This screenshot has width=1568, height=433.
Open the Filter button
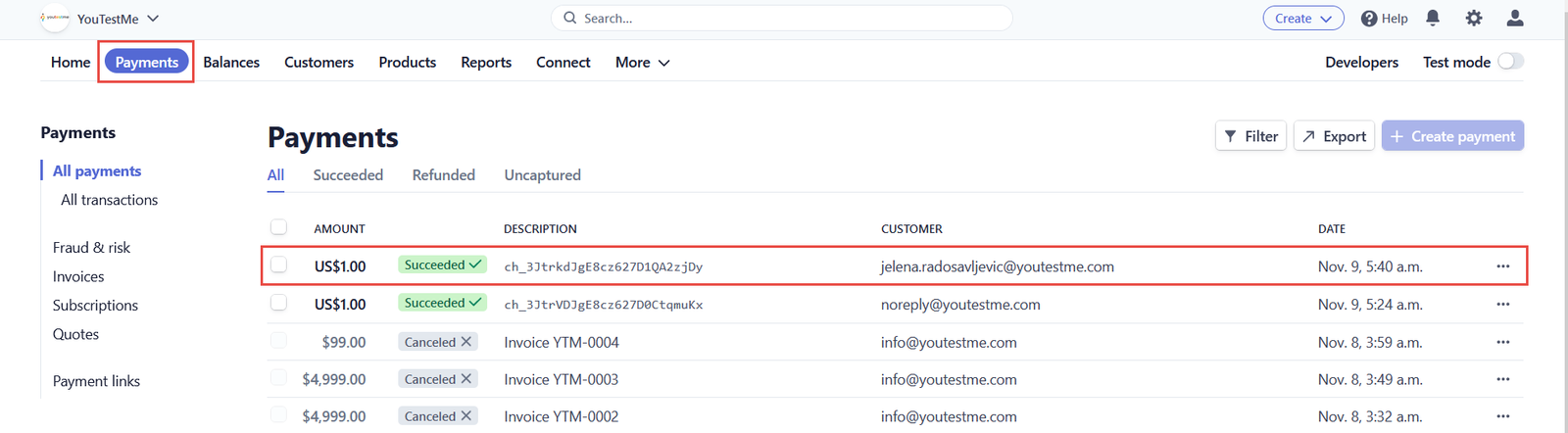(x=1250, y=136)
